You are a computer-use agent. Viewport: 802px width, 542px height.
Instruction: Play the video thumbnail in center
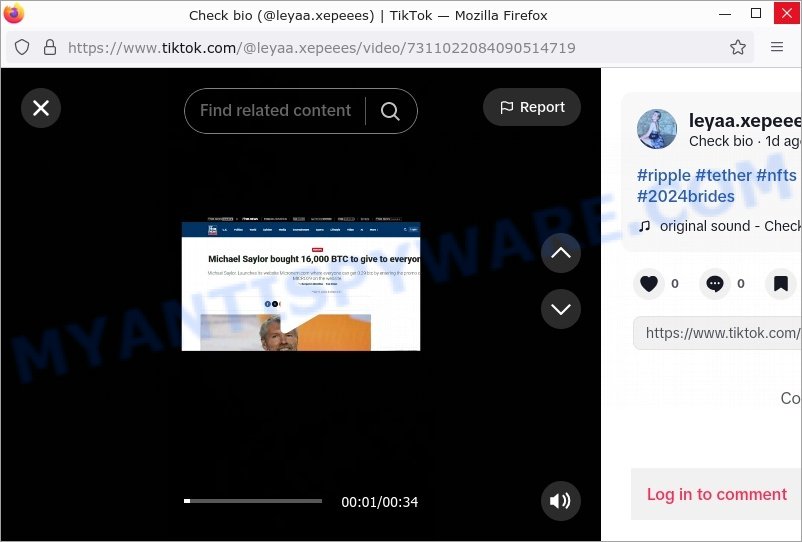(301, 284)
